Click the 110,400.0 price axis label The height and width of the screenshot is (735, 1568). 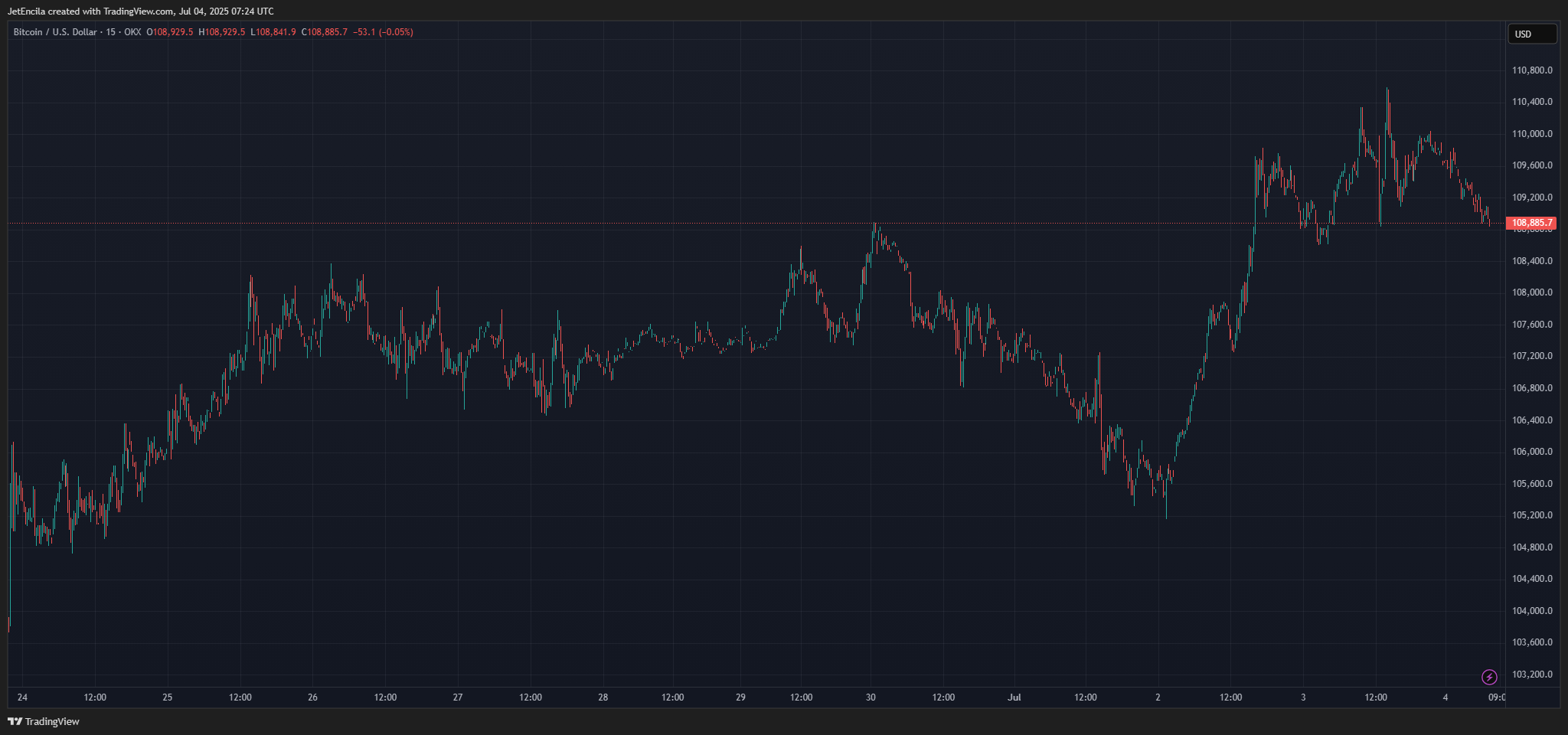[x=1532, y=102]
